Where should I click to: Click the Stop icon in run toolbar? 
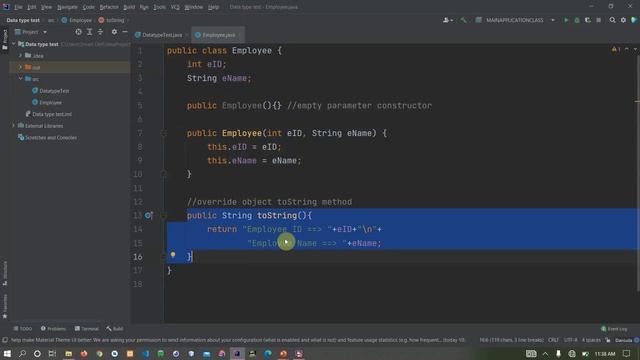(598, 20)
